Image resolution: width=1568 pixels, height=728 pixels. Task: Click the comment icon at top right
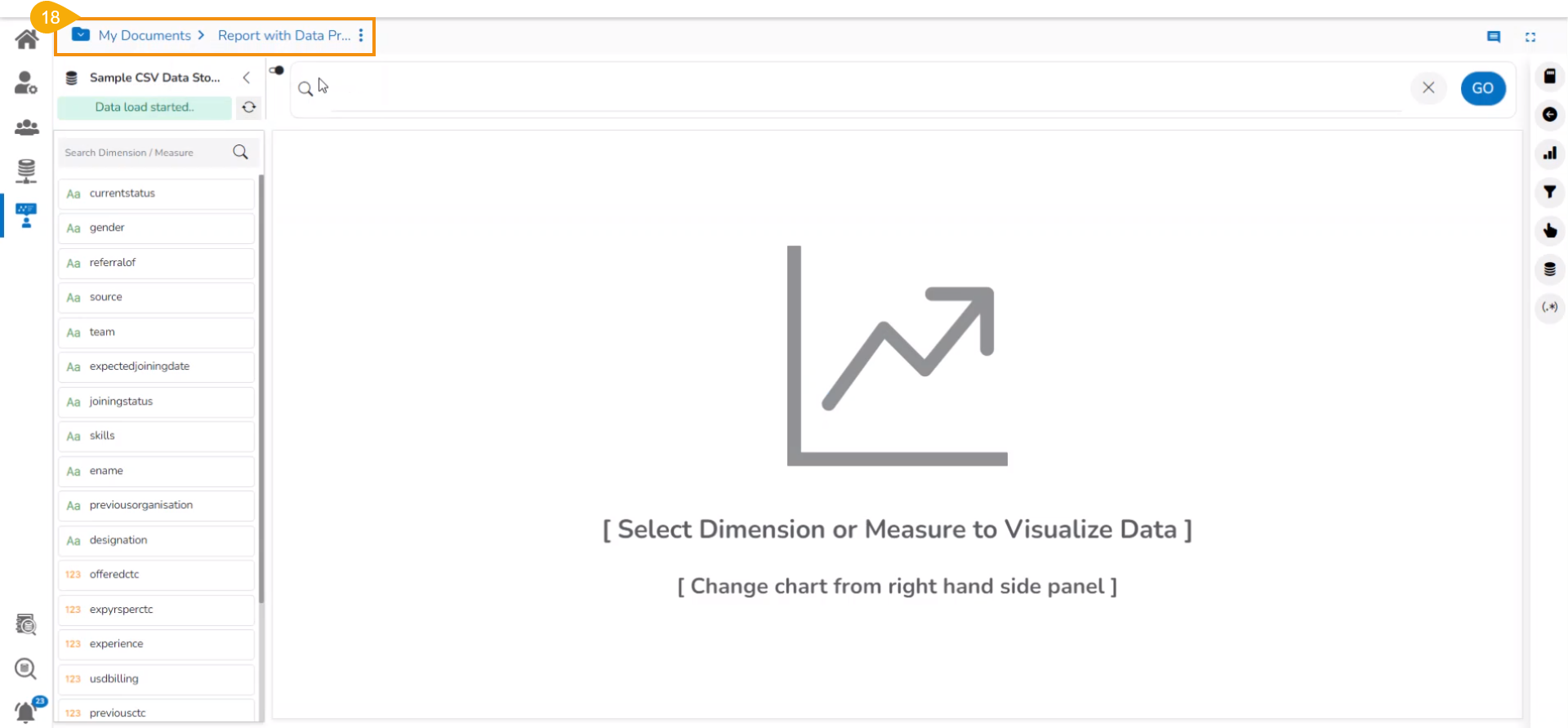(x=1494, y=37)
